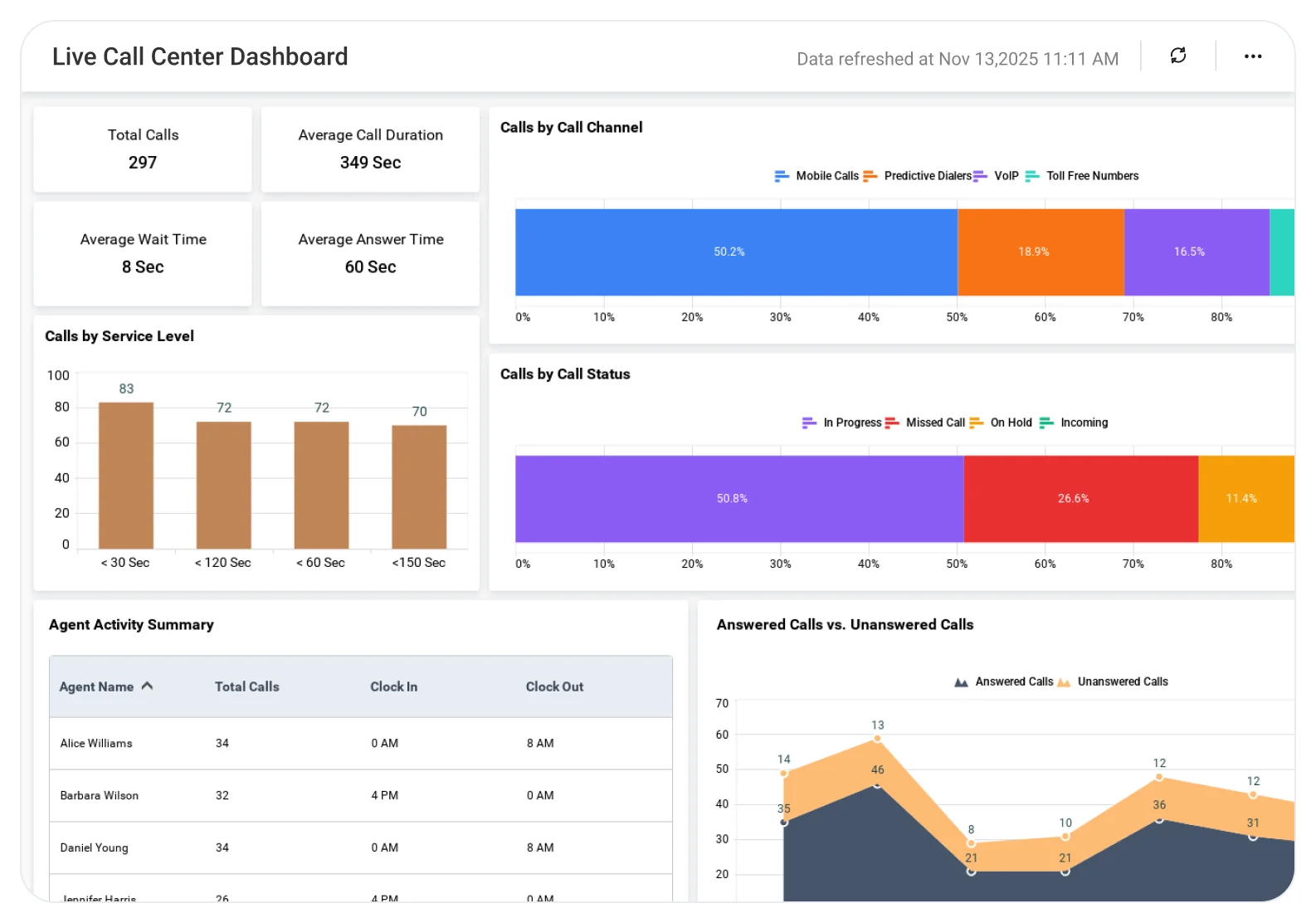Click the Agent Name column header
The width and height of the screenshot is (1316, 923).
click(96, 686)
